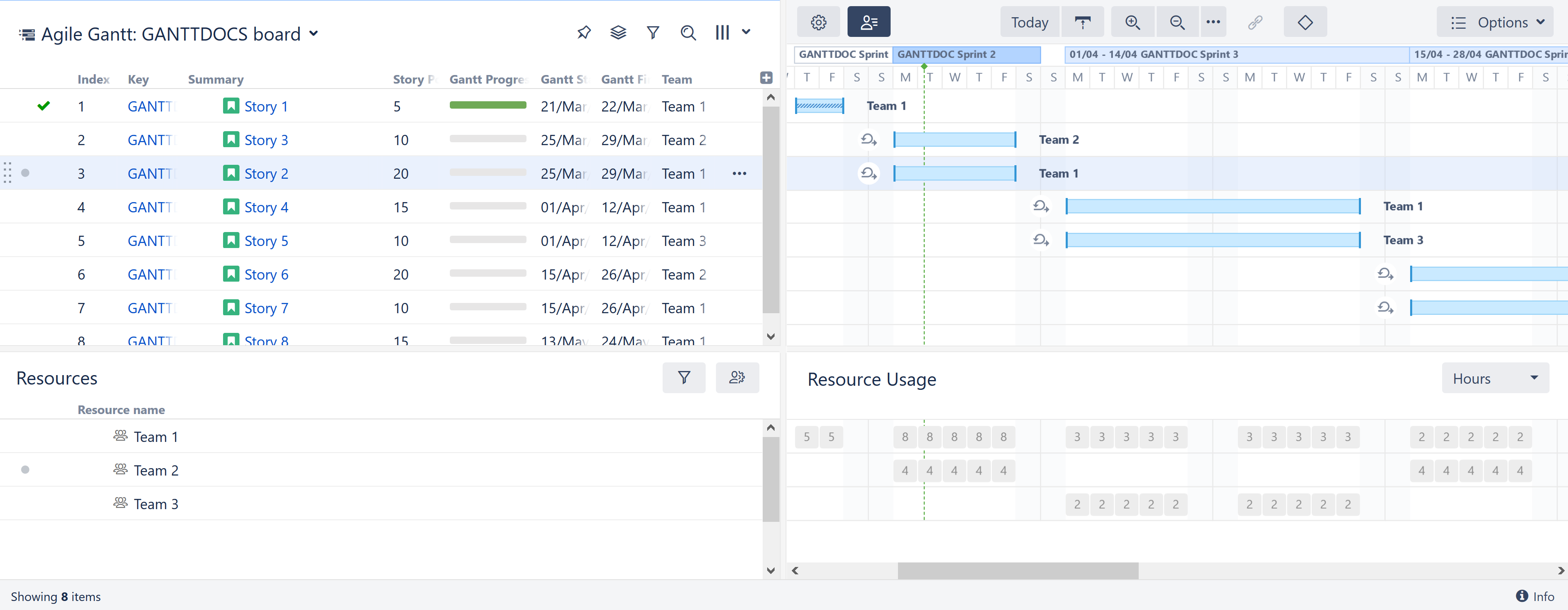The height and width of the screenshot is (610, 1568).
Task: Select the GANTTDOC Sprint 2 header tab
Action: pyautogui.click(x=967, y=54)
